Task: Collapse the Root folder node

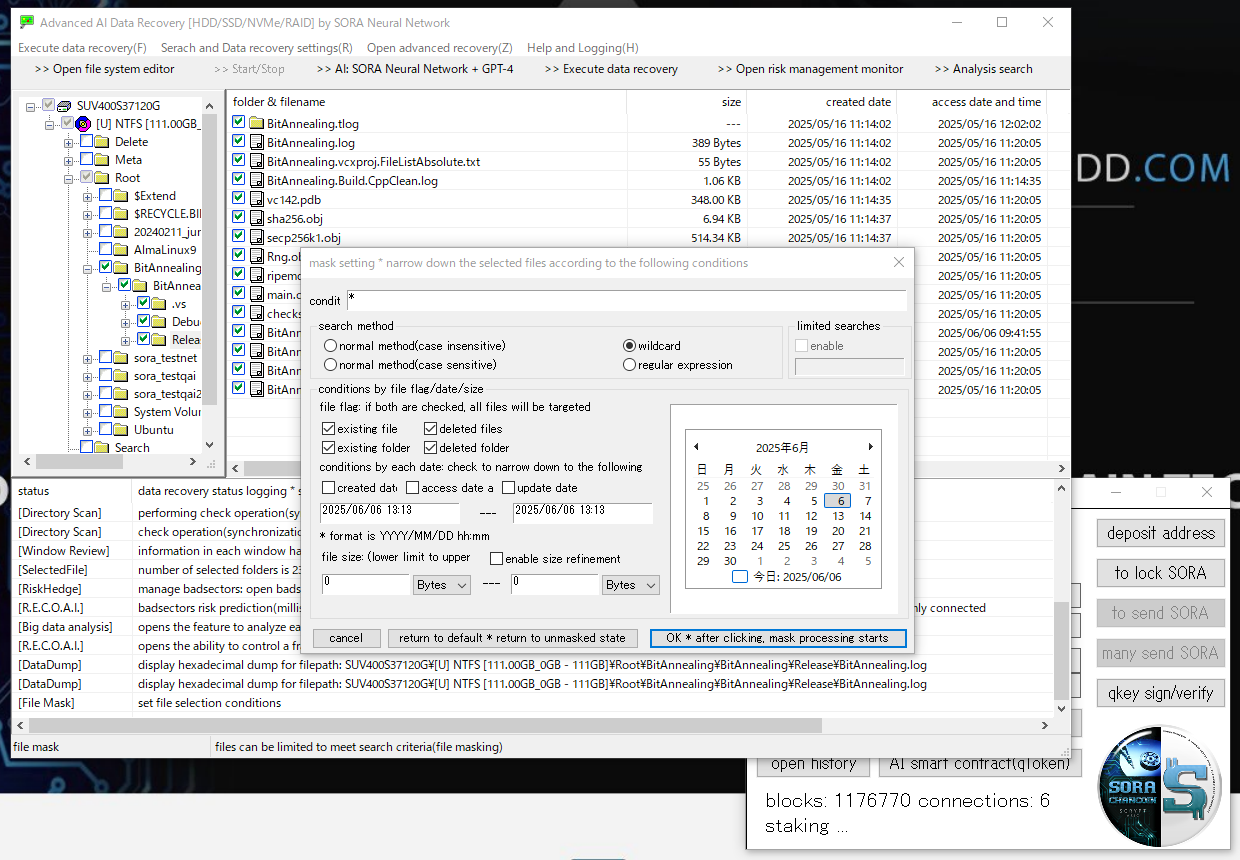Action: (69, 178)
